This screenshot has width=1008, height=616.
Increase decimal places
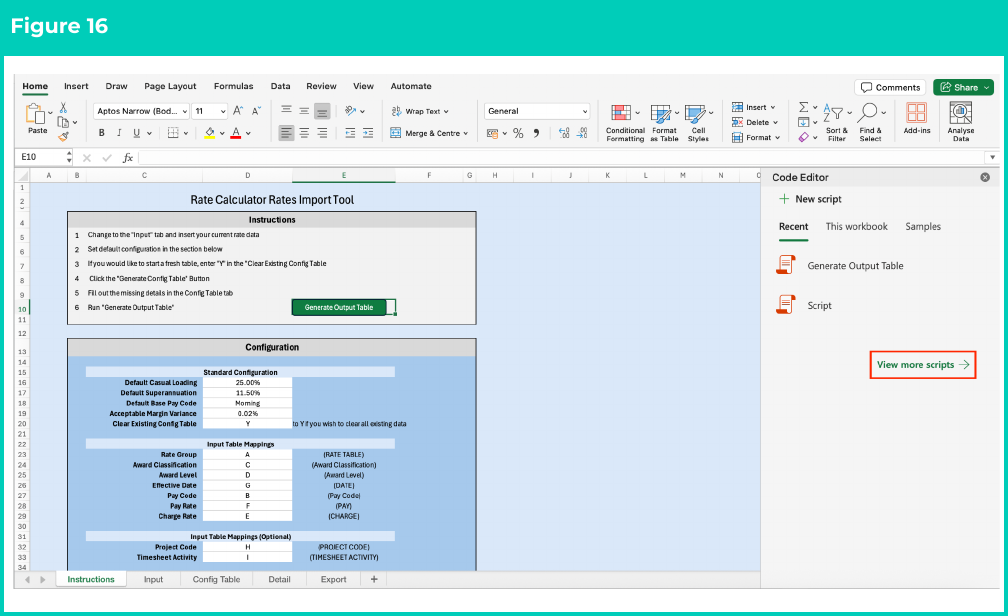[x=564, y=133]
